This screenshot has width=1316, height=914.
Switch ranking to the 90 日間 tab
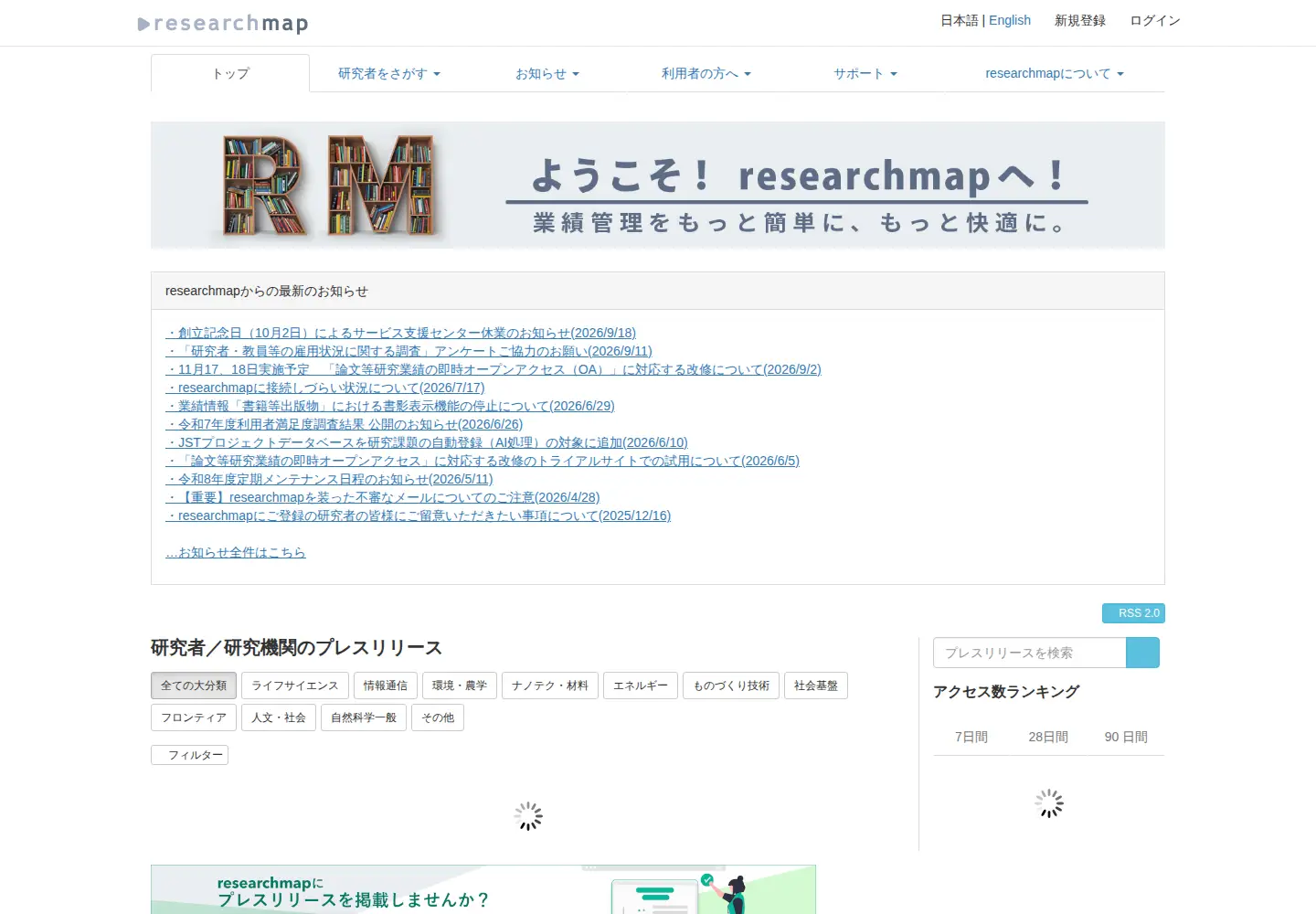[x=1126, y=737]
